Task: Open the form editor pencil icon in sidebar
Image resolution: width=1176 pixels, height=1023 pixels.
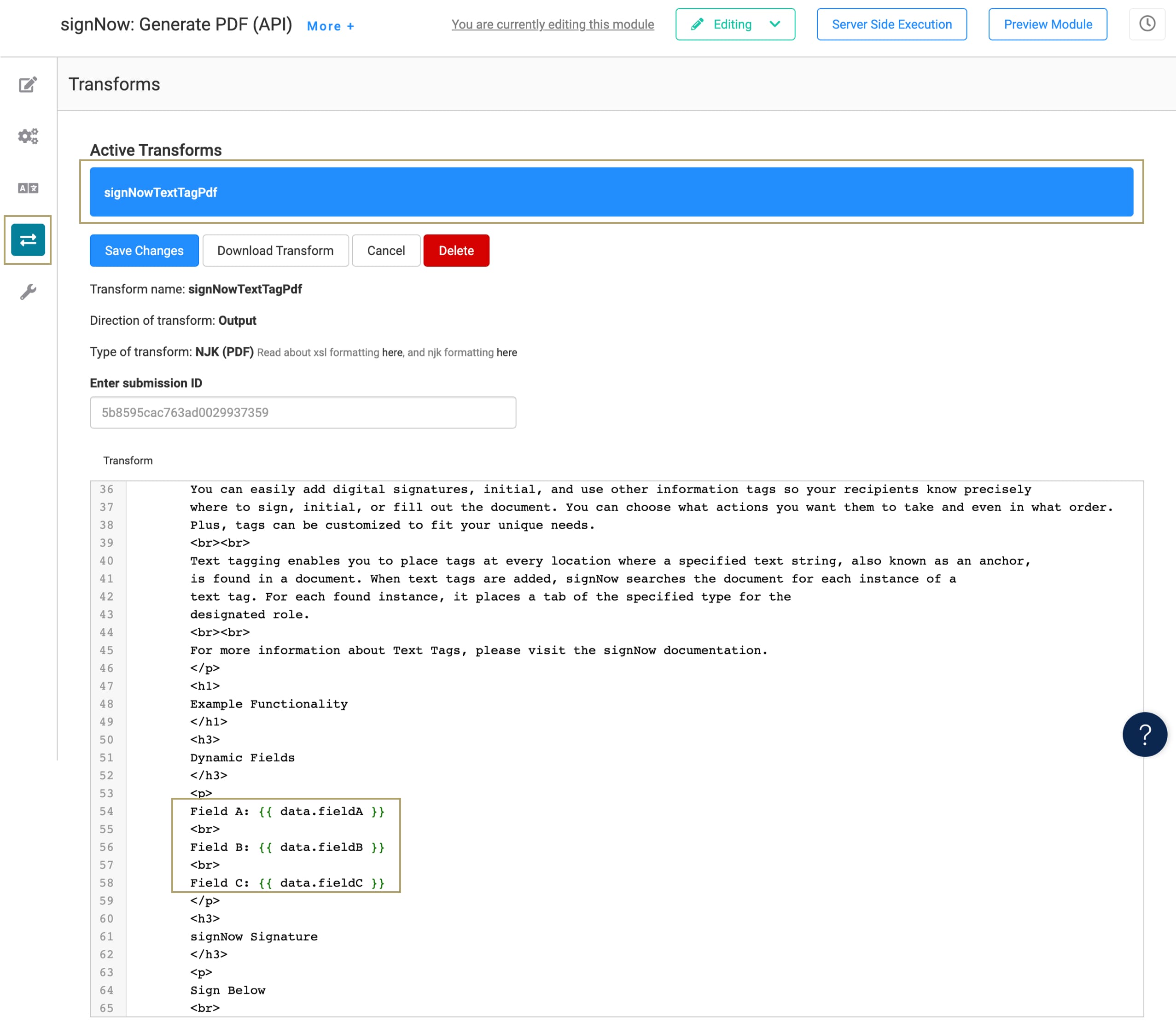Action: click(28, 84)
